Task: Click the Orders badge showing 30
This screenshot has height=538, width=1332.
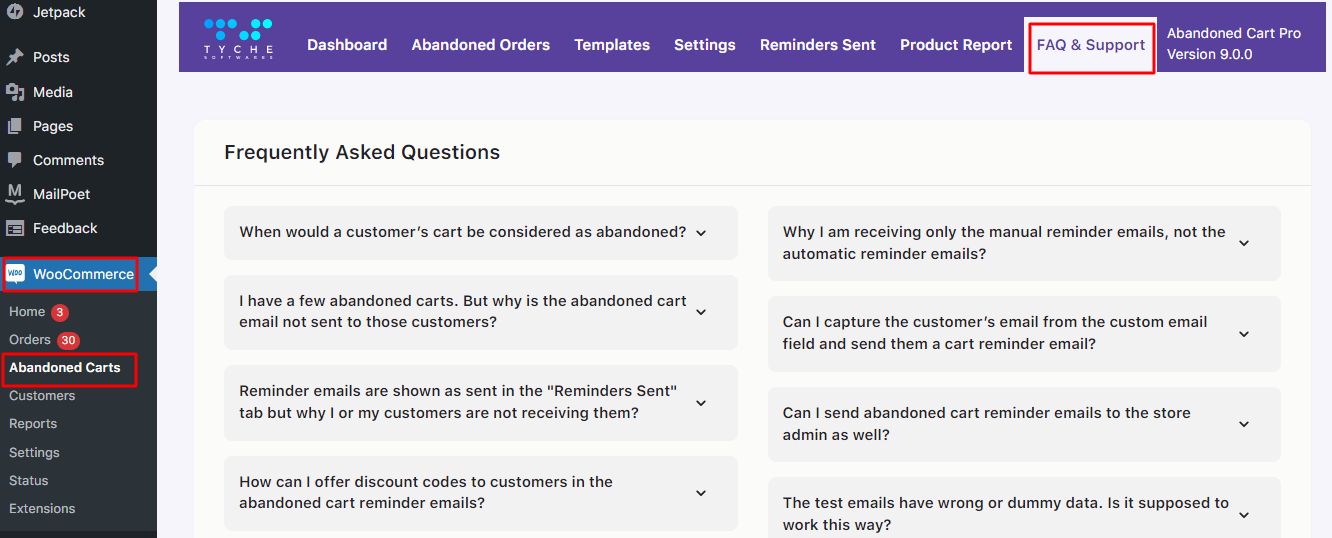Action: click(68, 340)
